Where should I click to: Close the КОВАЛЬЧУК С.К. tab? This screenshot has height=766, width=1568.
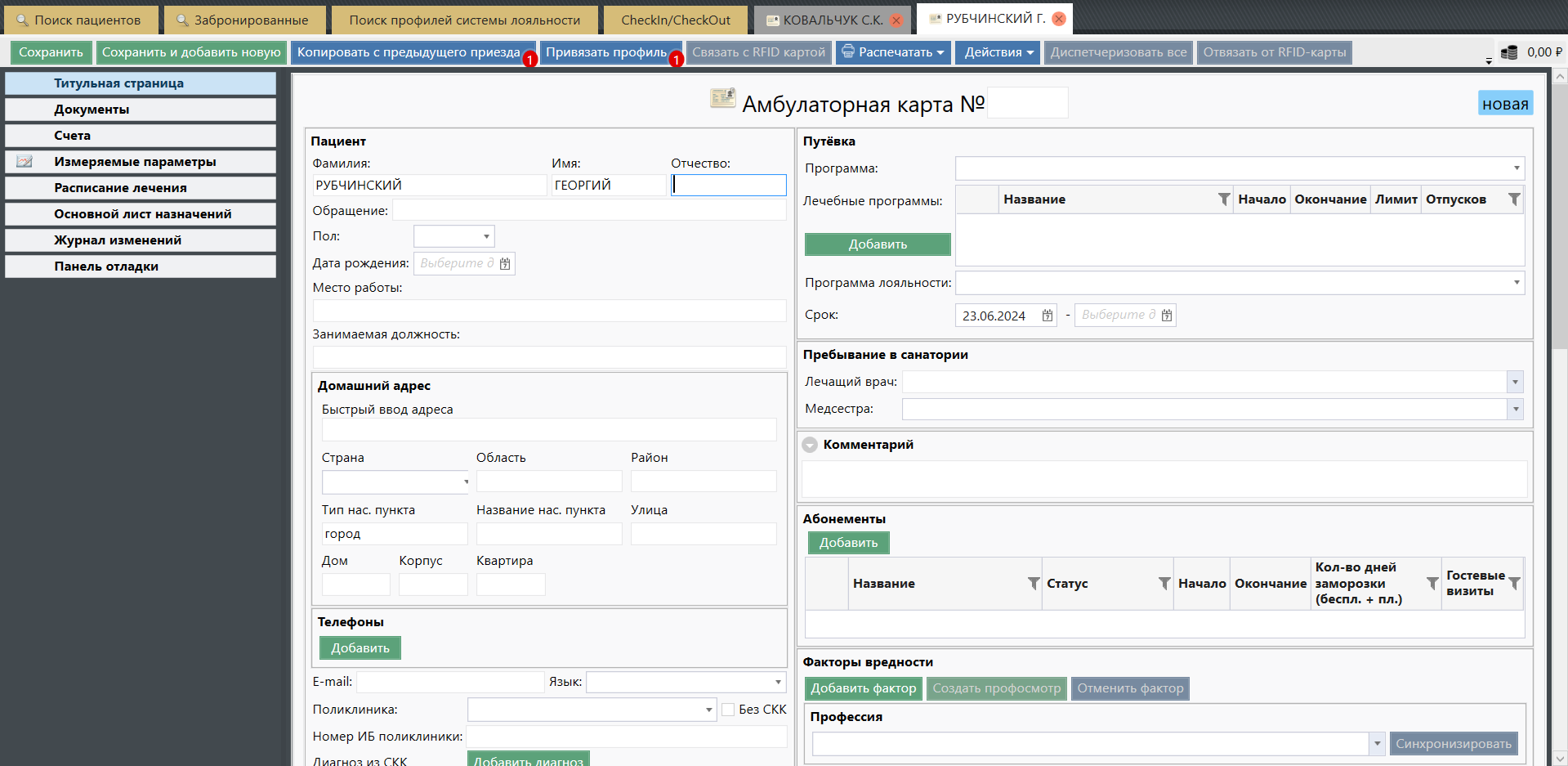point(896,20)
